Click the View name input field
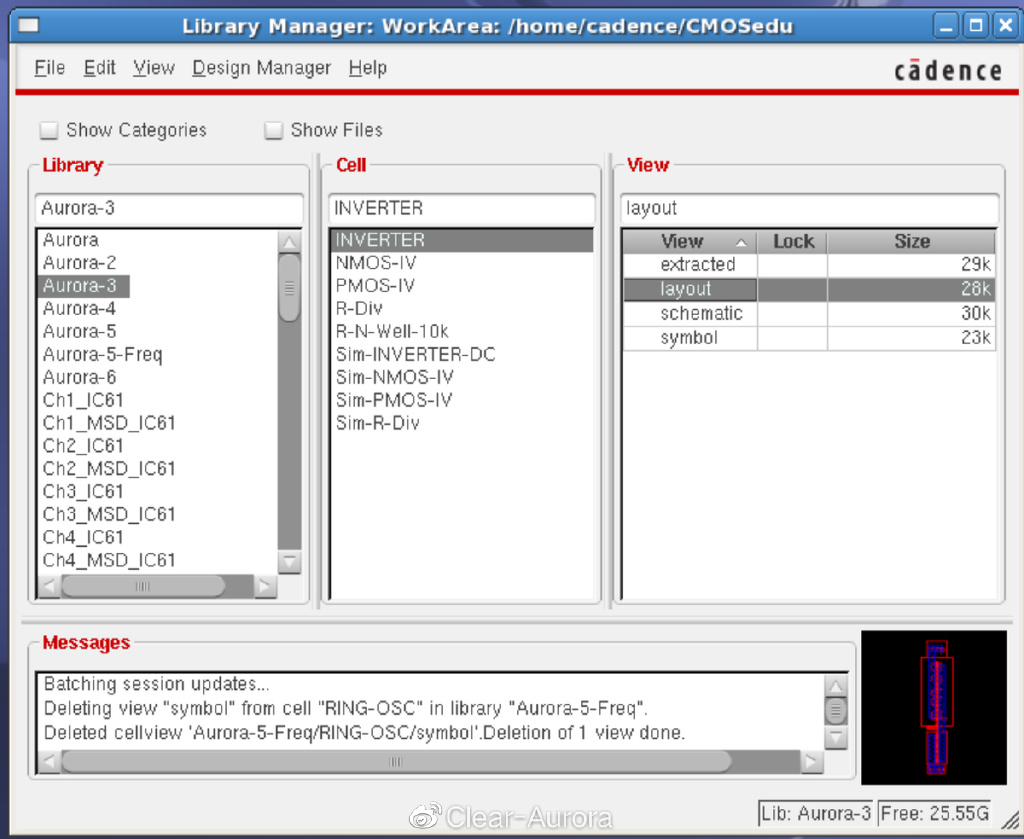Image resolution: width=1024 pixels, height=839 pixels. click(x=809, y=208)
